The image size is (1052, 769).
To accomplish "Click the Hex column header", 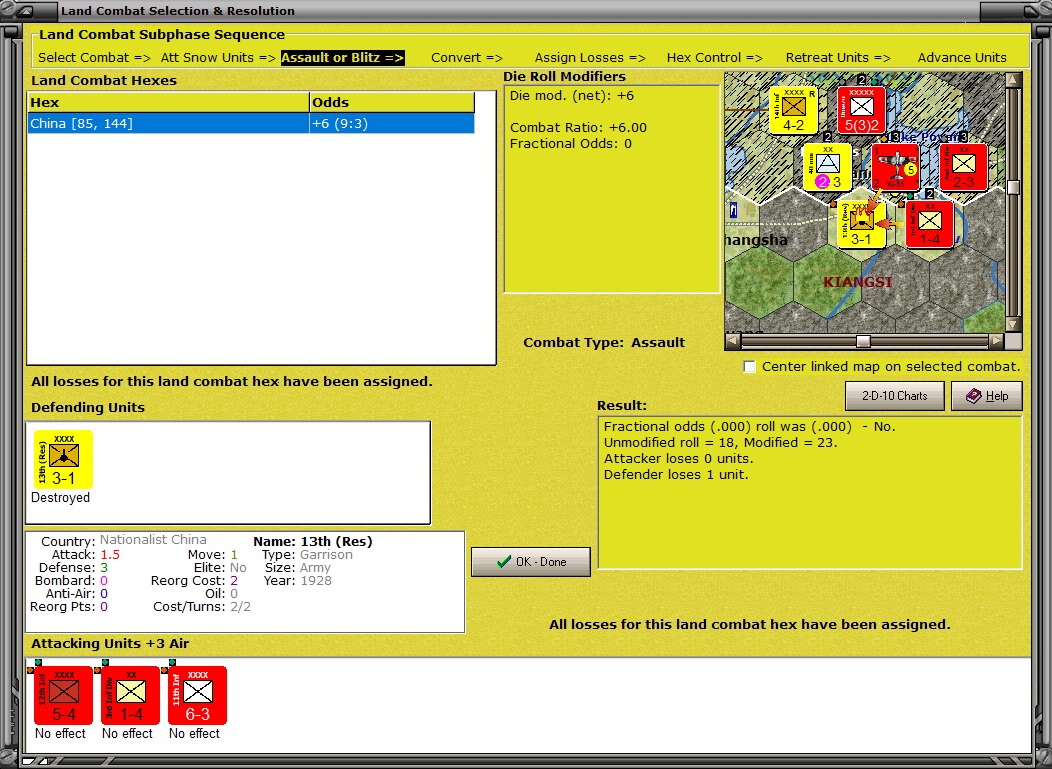I will click(168, 103).
